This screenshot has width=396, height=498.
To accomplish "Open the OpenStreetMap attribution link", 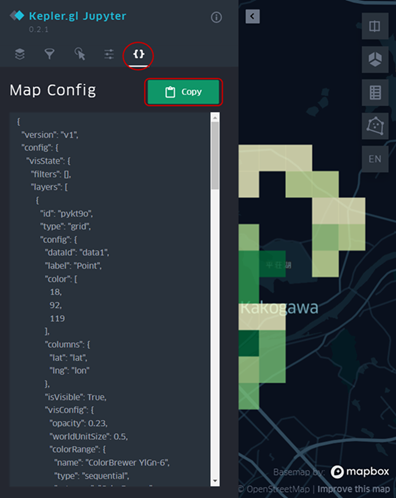I will coord(275,489).
